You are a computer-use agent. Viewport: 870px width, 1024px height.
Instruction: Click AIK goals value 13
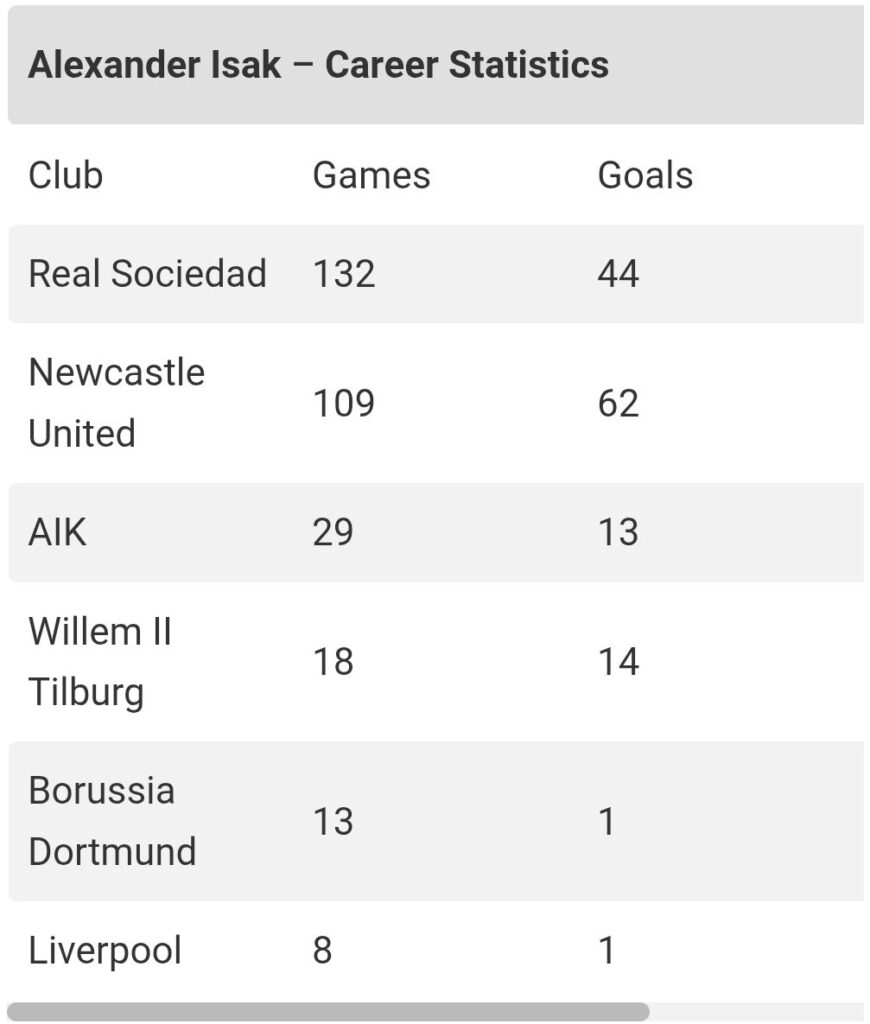pyautogui.click(x=618, y=532)
